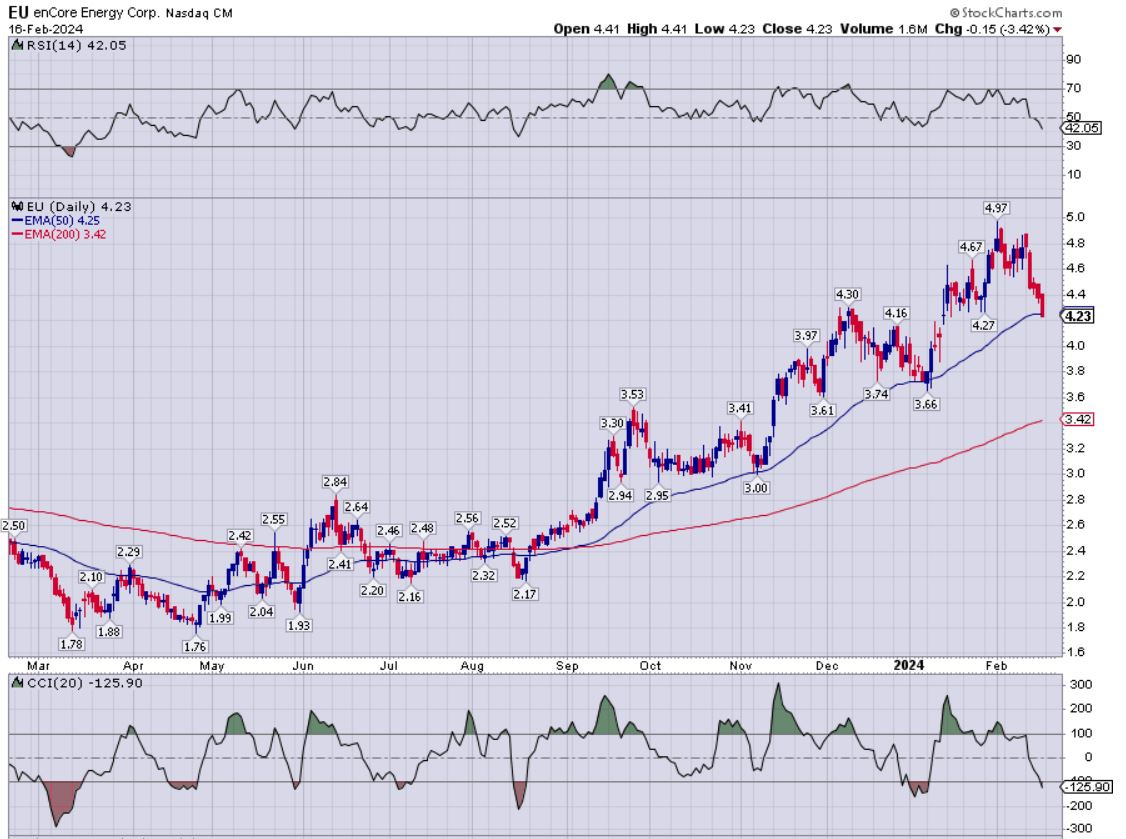This screenshot has height=839, width=1126.
Task: Click the 42.05 tag on RSI axis
Action: tap(1081, 128)
